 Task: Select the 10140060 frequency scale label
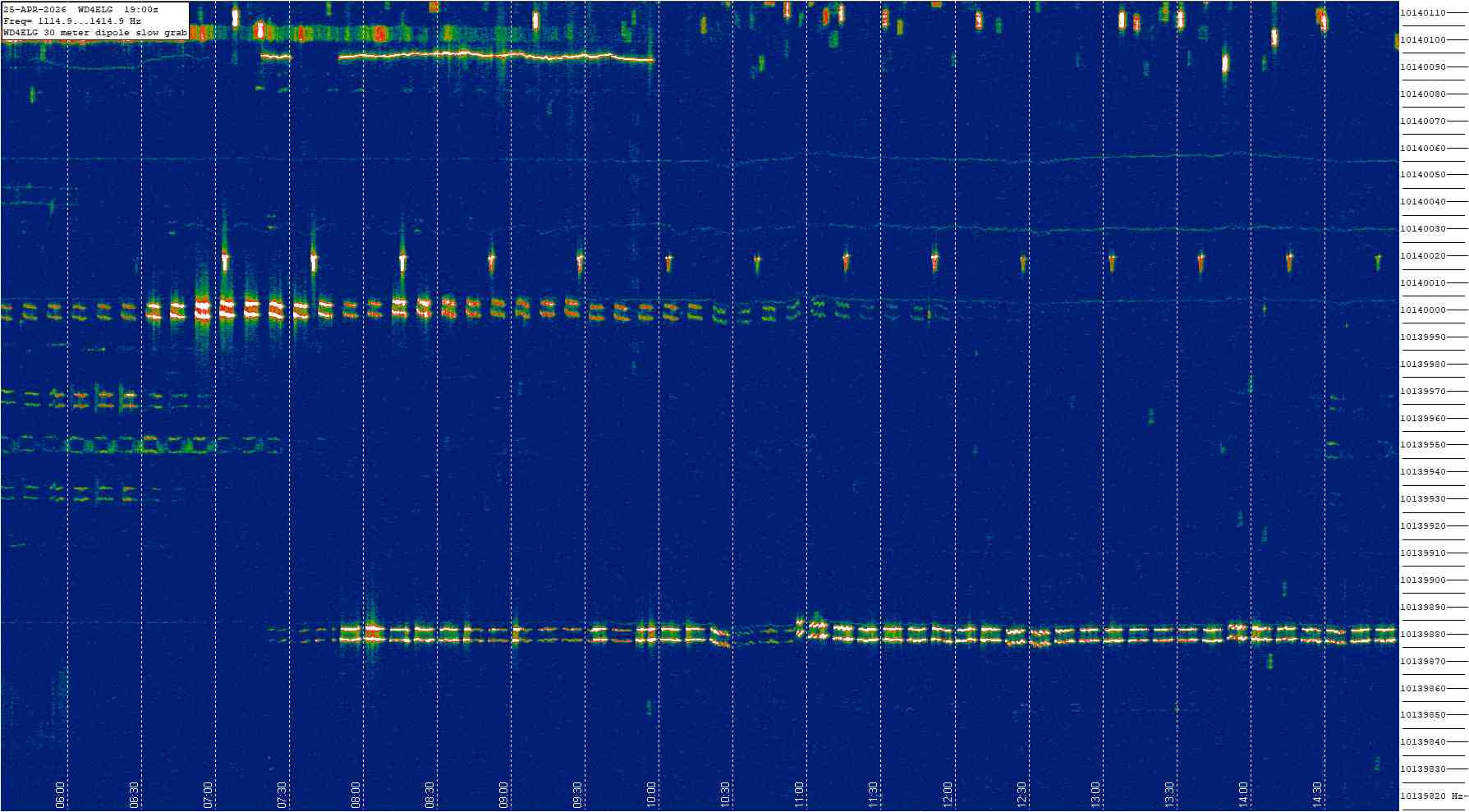(x=1423, y=149)
